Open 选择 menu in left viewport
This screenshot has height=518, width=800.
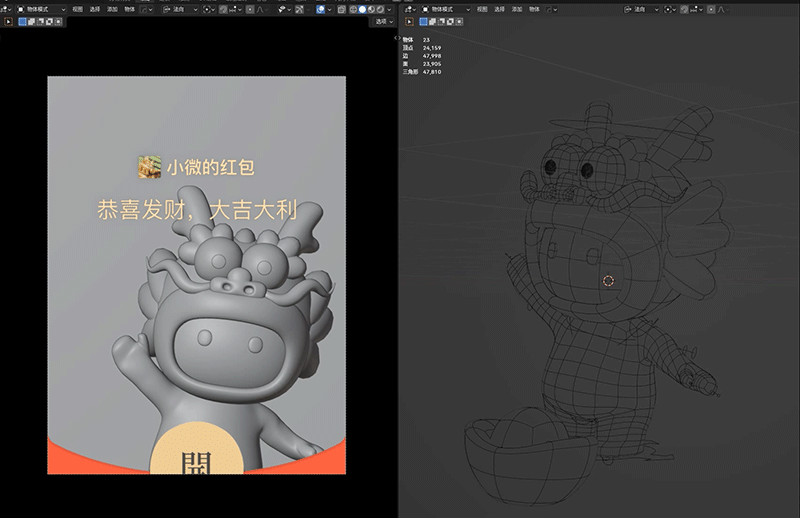pyautogui.click(x=94, y=9)
